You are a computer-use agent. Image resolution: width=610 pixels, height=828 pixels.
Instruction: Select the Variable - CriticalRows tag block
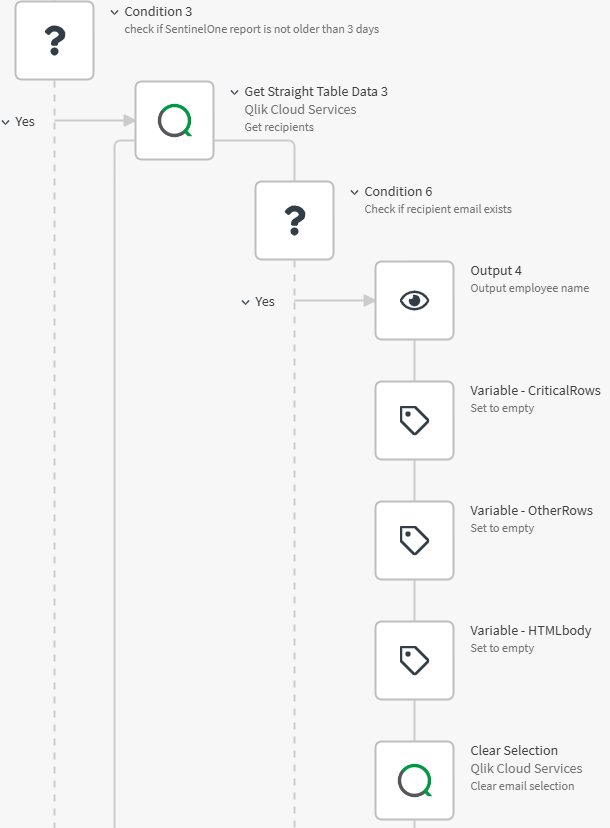point(415,420)
